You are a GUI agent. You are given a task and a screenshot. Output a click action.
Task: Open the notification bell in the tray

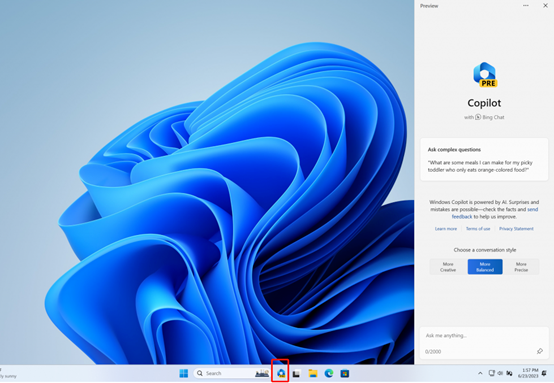click(x=544, y=373)
